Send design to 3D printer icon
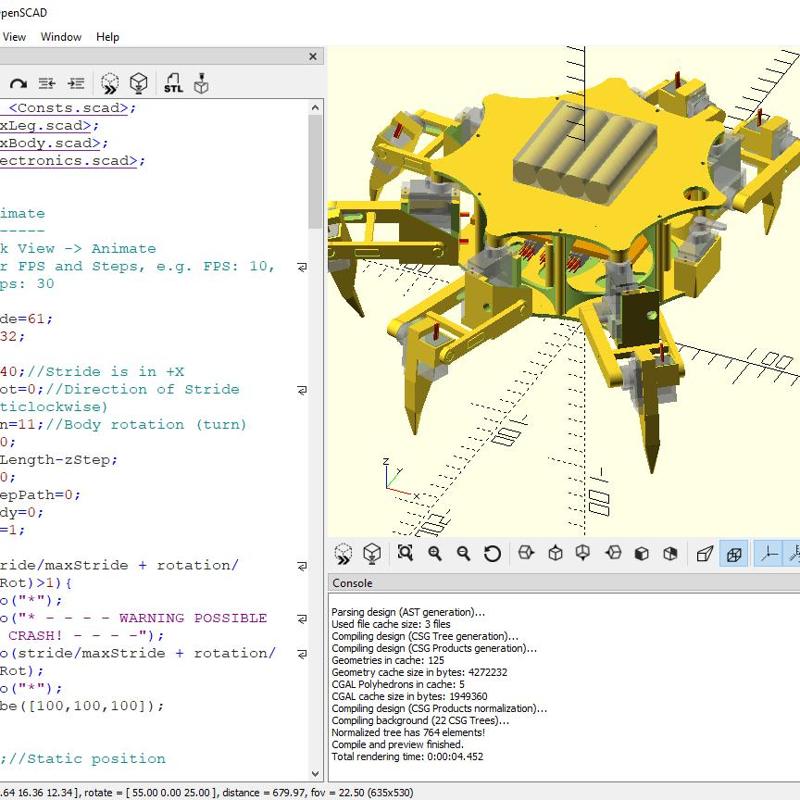 [202, 83]
